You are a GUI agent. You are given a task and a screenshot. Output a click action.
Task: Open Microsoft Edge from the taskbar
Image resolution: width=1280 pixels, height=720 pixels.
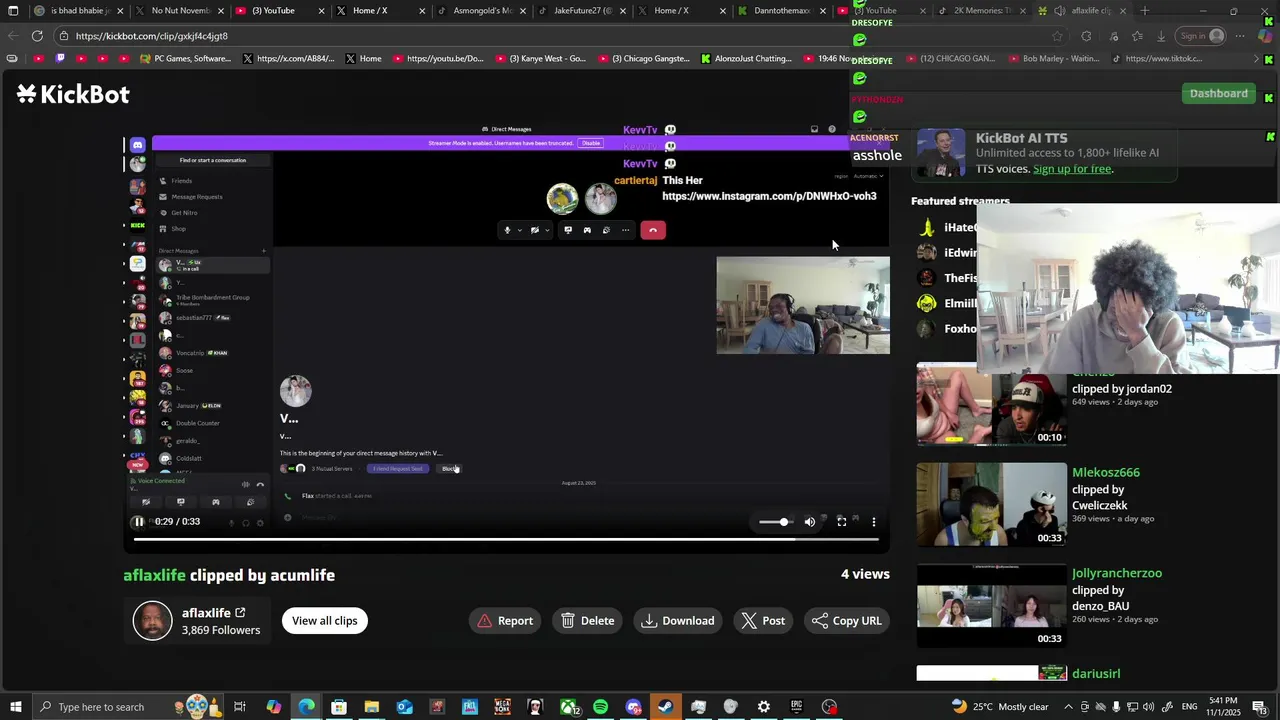click(x=306, y=707)
